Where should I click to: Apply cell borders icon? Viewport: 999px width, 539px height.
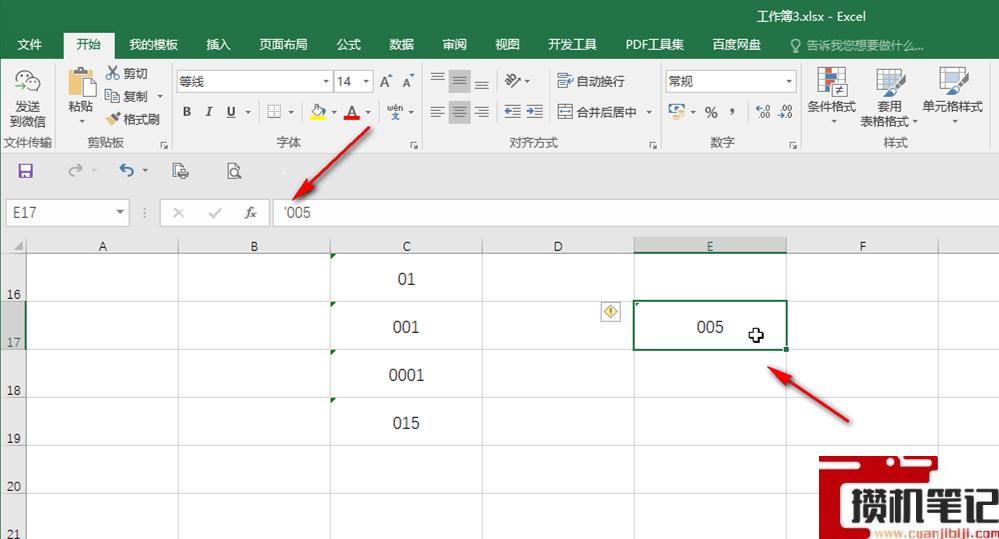(x=274, y=112)
